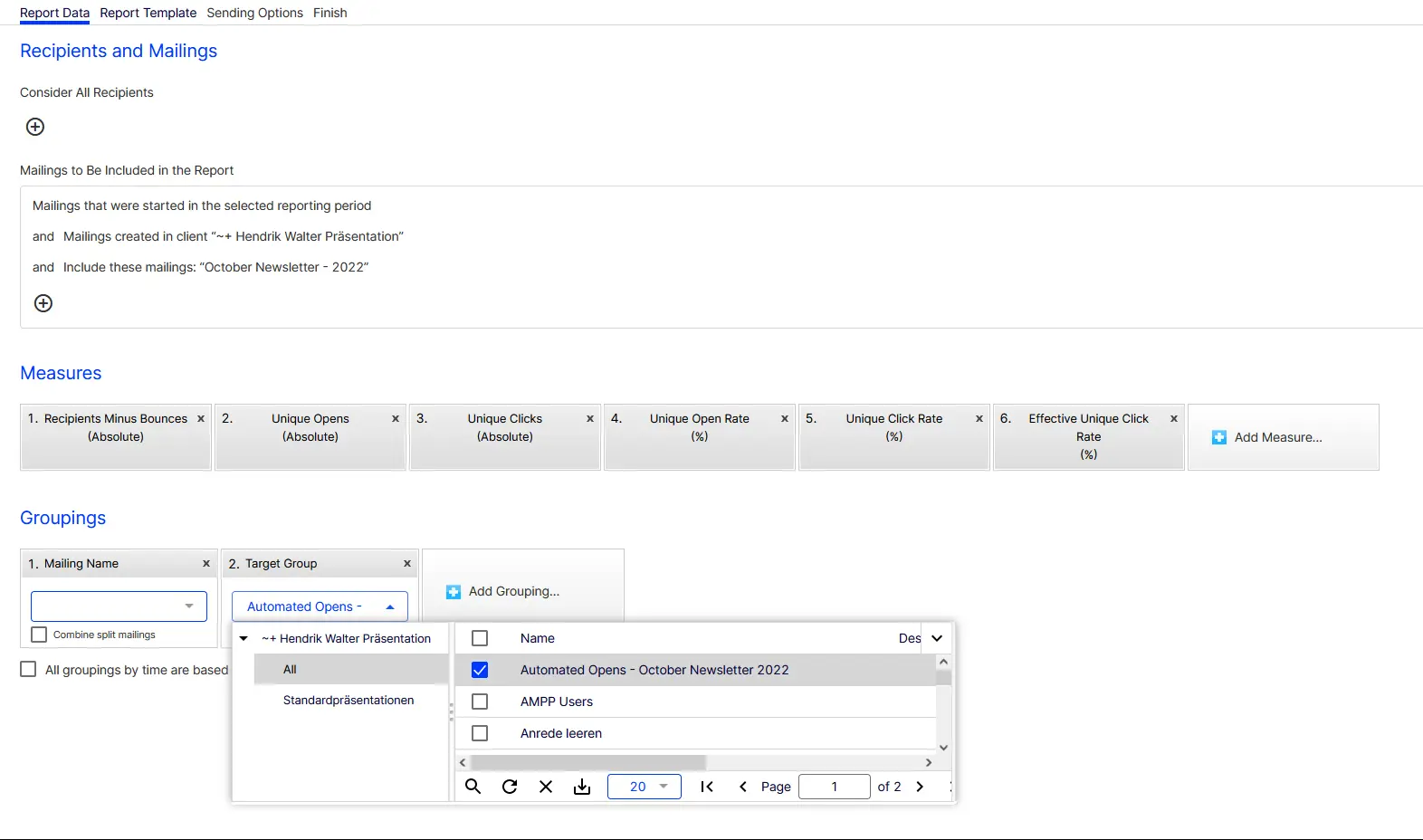Go to the previous page of results
Viewport: 1423px width, 840px height.
(743, 787)
